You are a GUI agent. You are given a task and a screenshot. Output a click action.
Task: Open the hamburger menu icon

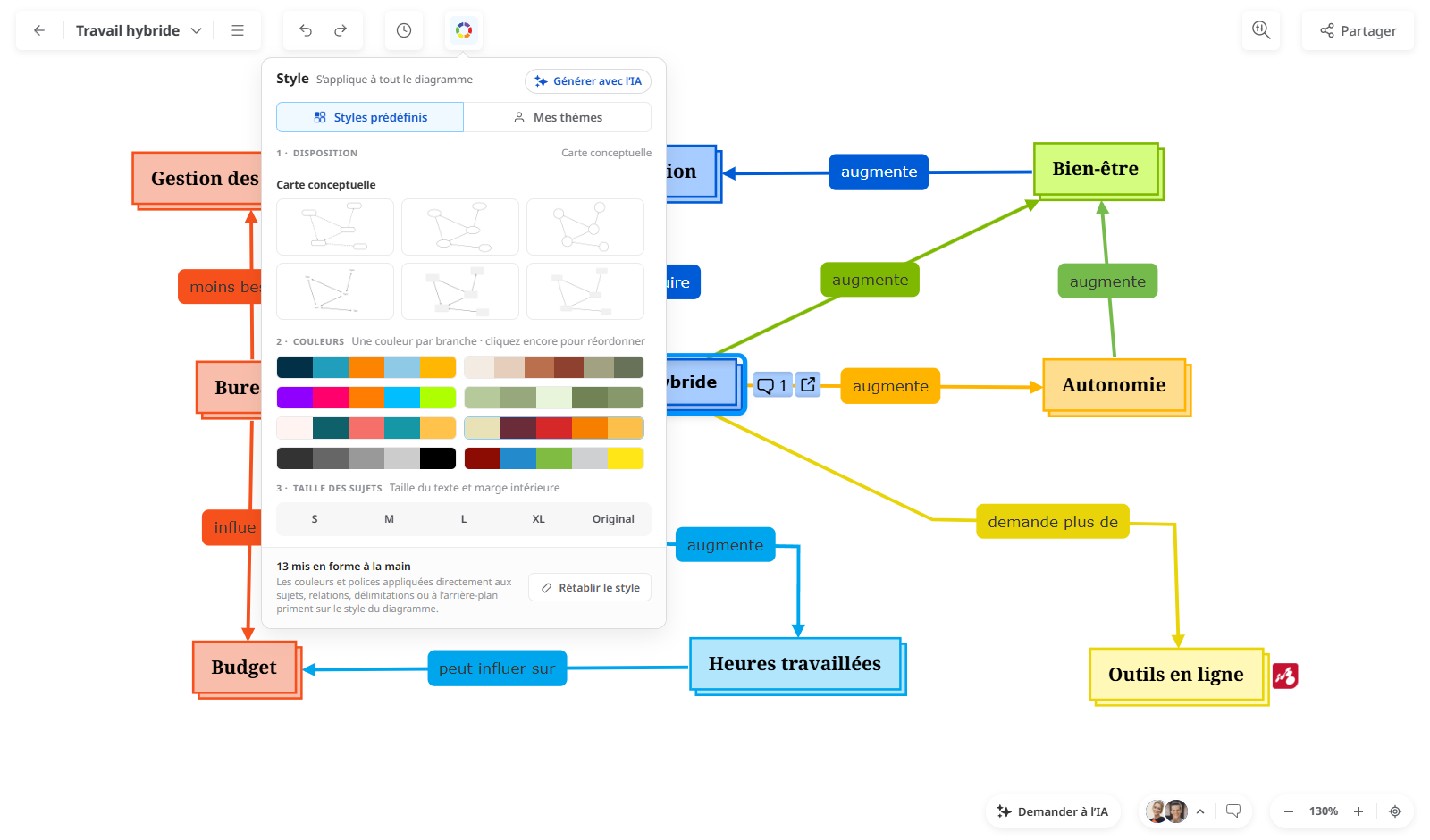238,30
